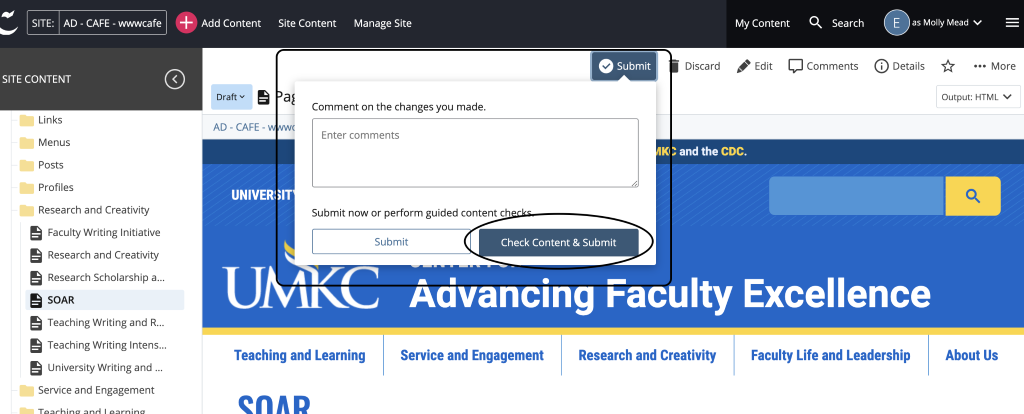Select Research and Creativity page item
This screenshot has height=414, width=1024.
tap(103, 255)
